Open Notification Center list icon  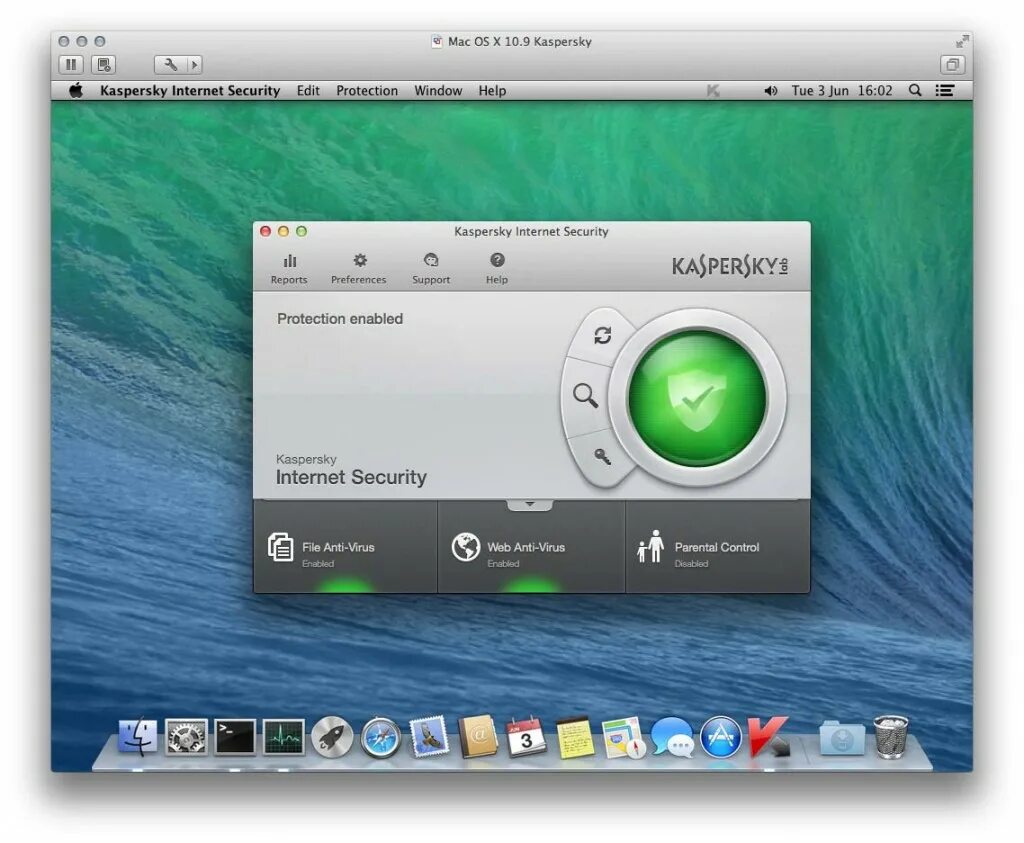945,91
